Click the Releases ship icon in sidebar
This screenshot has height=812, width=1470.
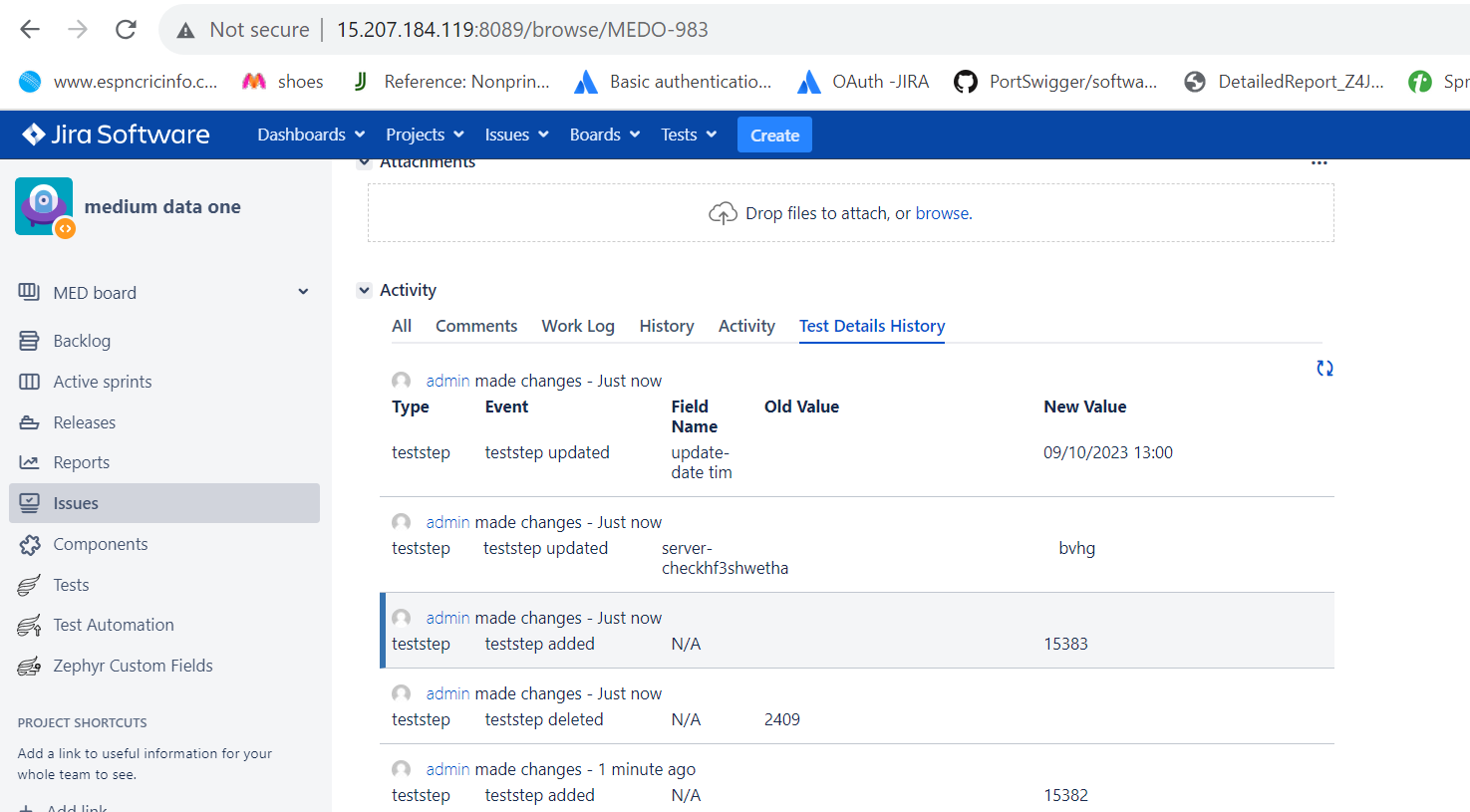[x=29, y=422]
